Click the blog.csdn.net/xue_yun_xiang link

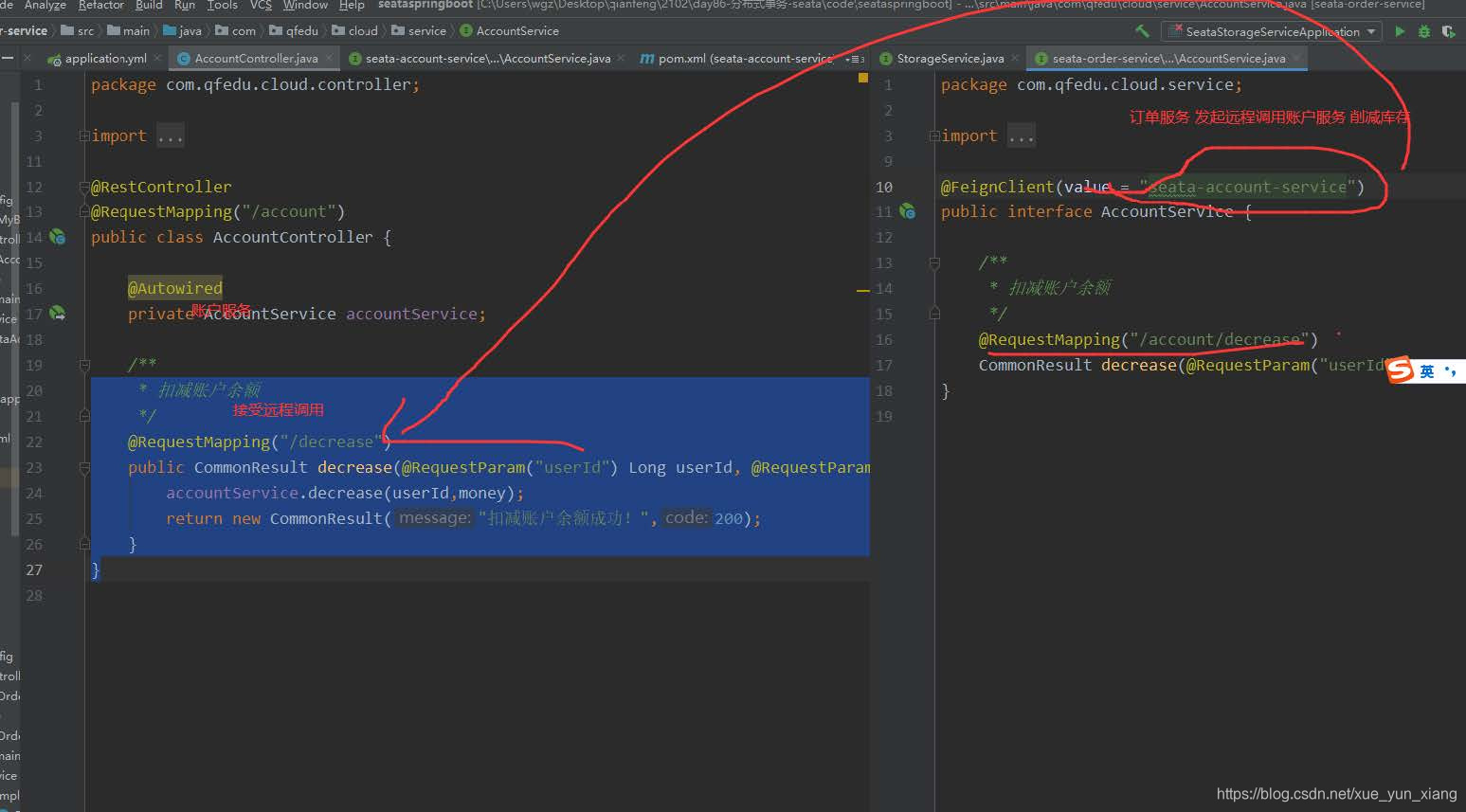pyautogui.click(x=1336, y=794)
